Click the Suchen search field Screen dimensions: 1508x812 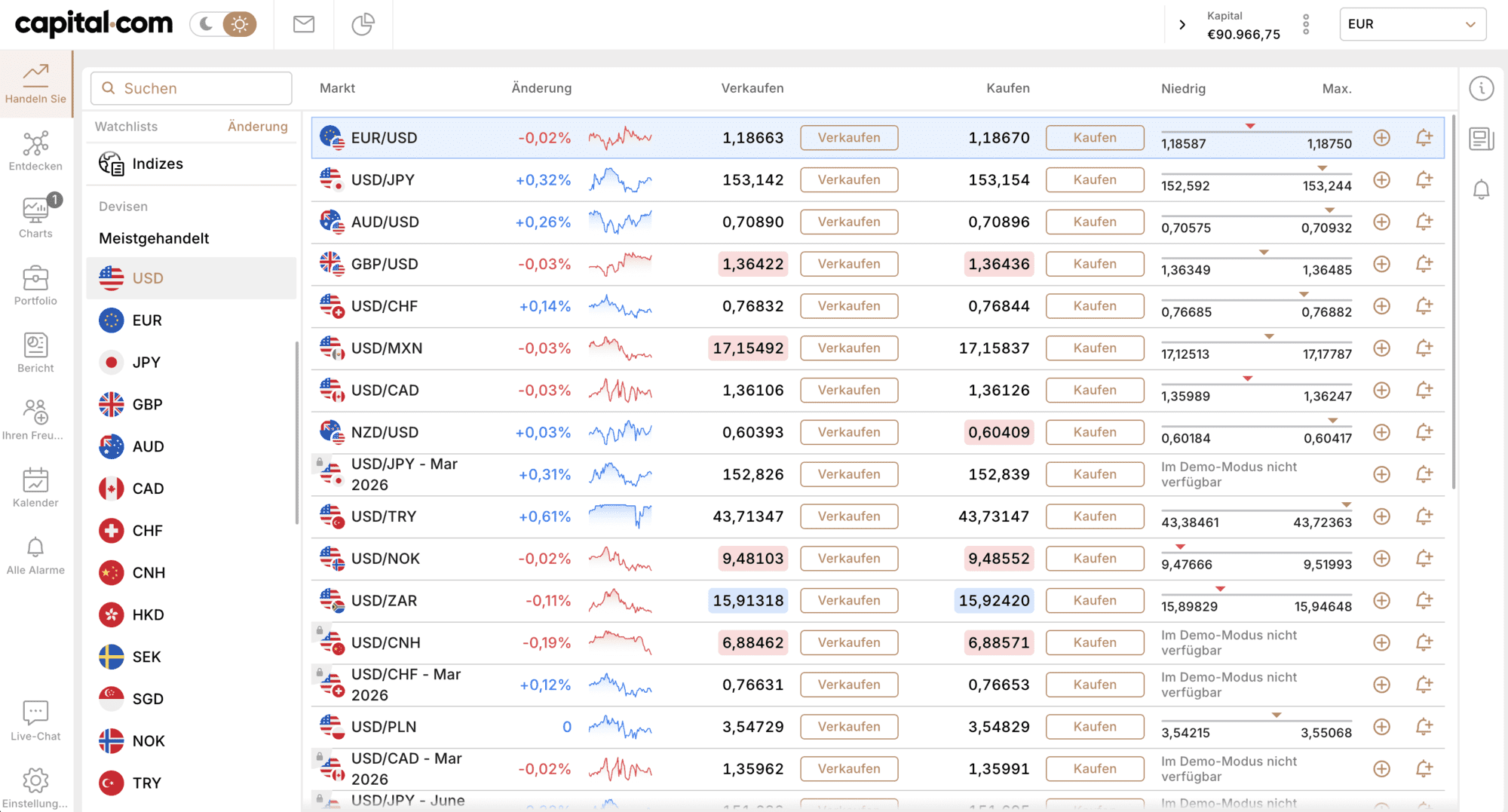coord(191,88)
